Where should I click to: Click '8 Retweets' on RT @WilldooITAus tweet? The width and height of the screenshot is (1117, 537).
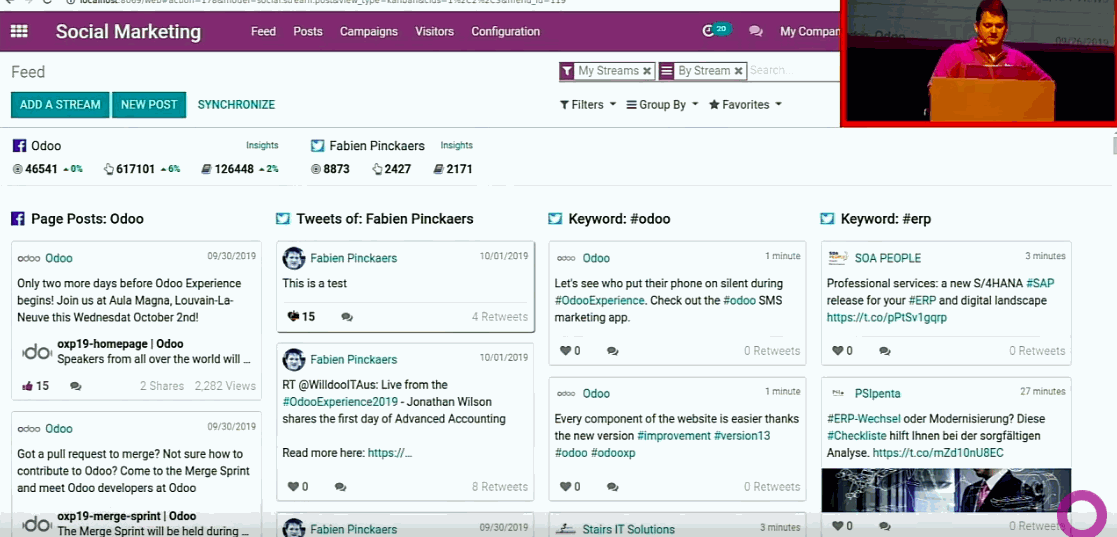(x=499, y=487)
